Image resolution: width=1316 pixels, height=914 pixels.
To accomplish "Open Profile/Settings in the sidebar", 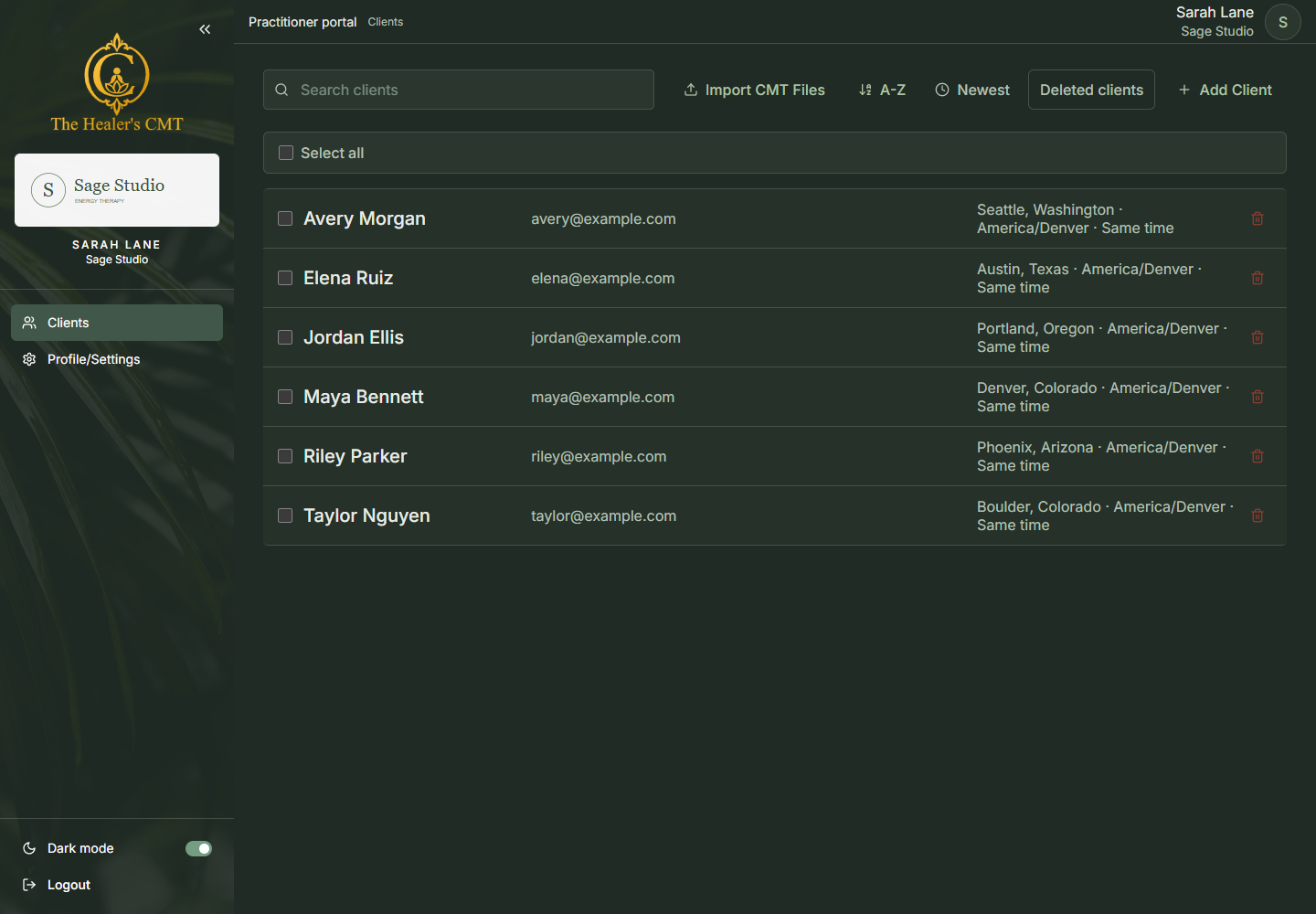I will click(x=117, y=359).
